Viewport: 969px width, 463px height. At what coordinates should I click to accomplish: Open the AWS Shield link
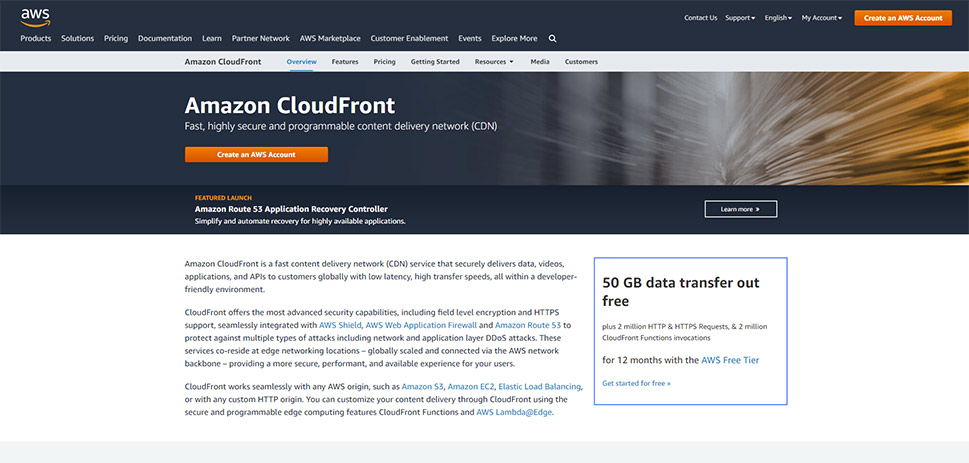(341, 325)
